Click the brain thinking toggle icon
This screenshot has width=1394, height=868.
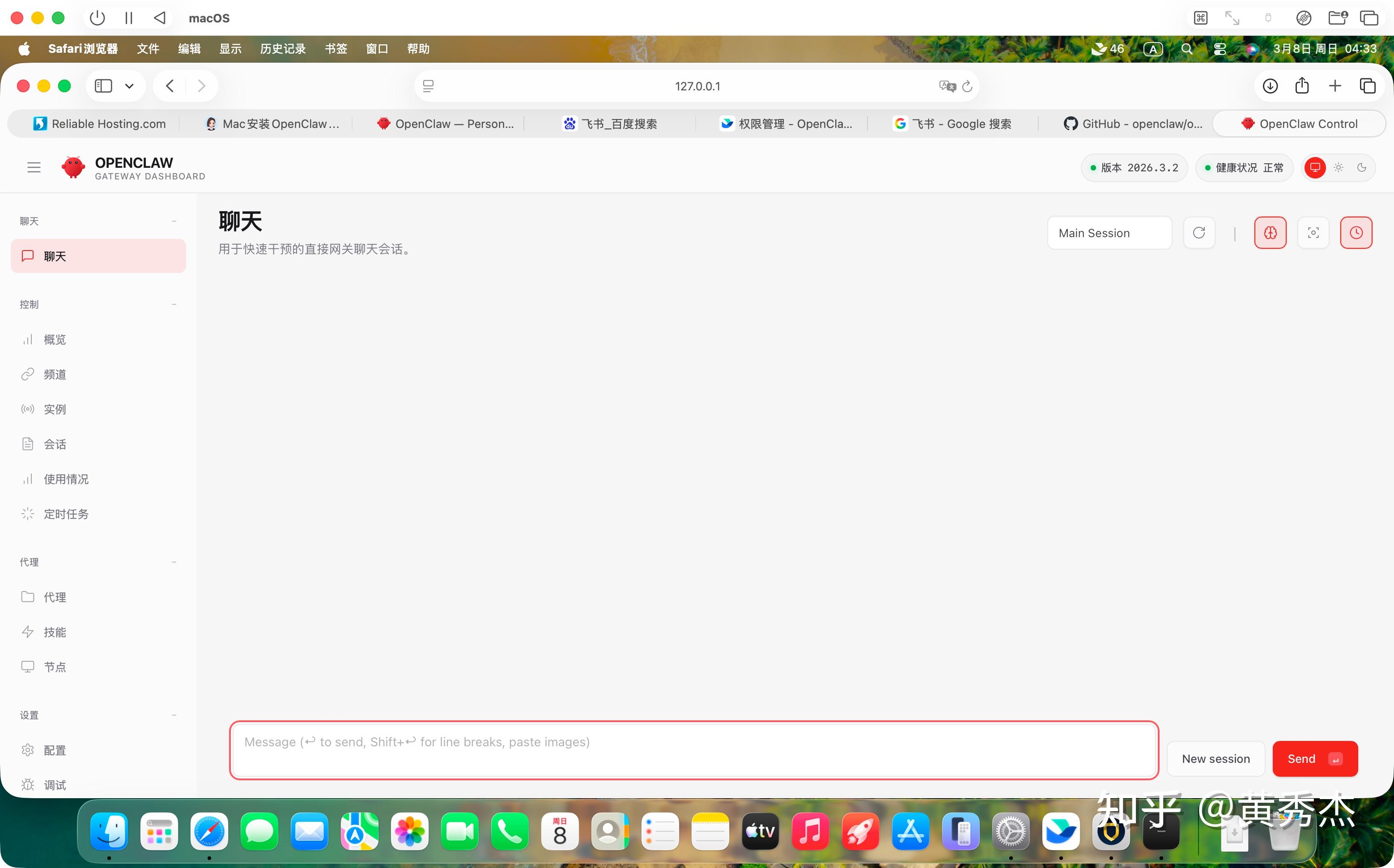(x=1270, y=233)
